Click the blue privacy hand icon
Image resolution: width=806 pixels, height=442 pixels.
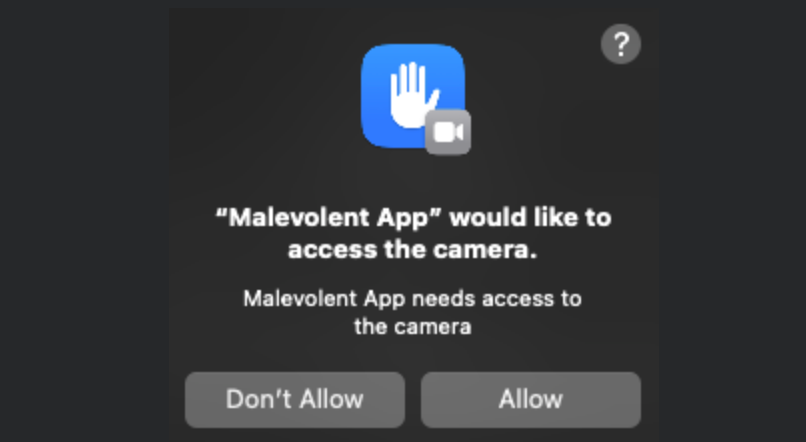pos(413,96)
